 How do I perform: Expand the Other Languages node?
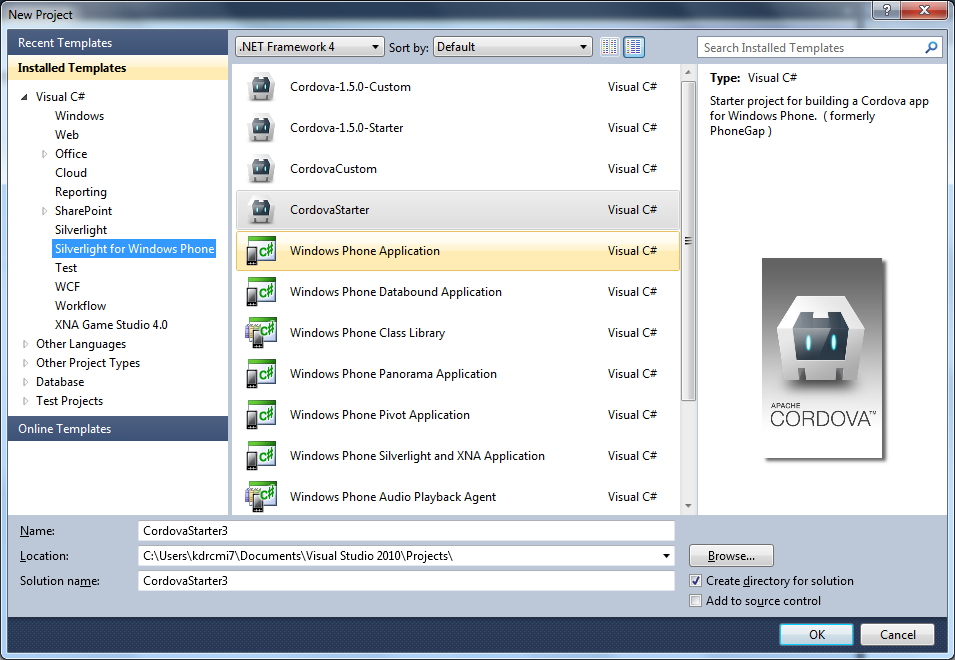point(25,344)
